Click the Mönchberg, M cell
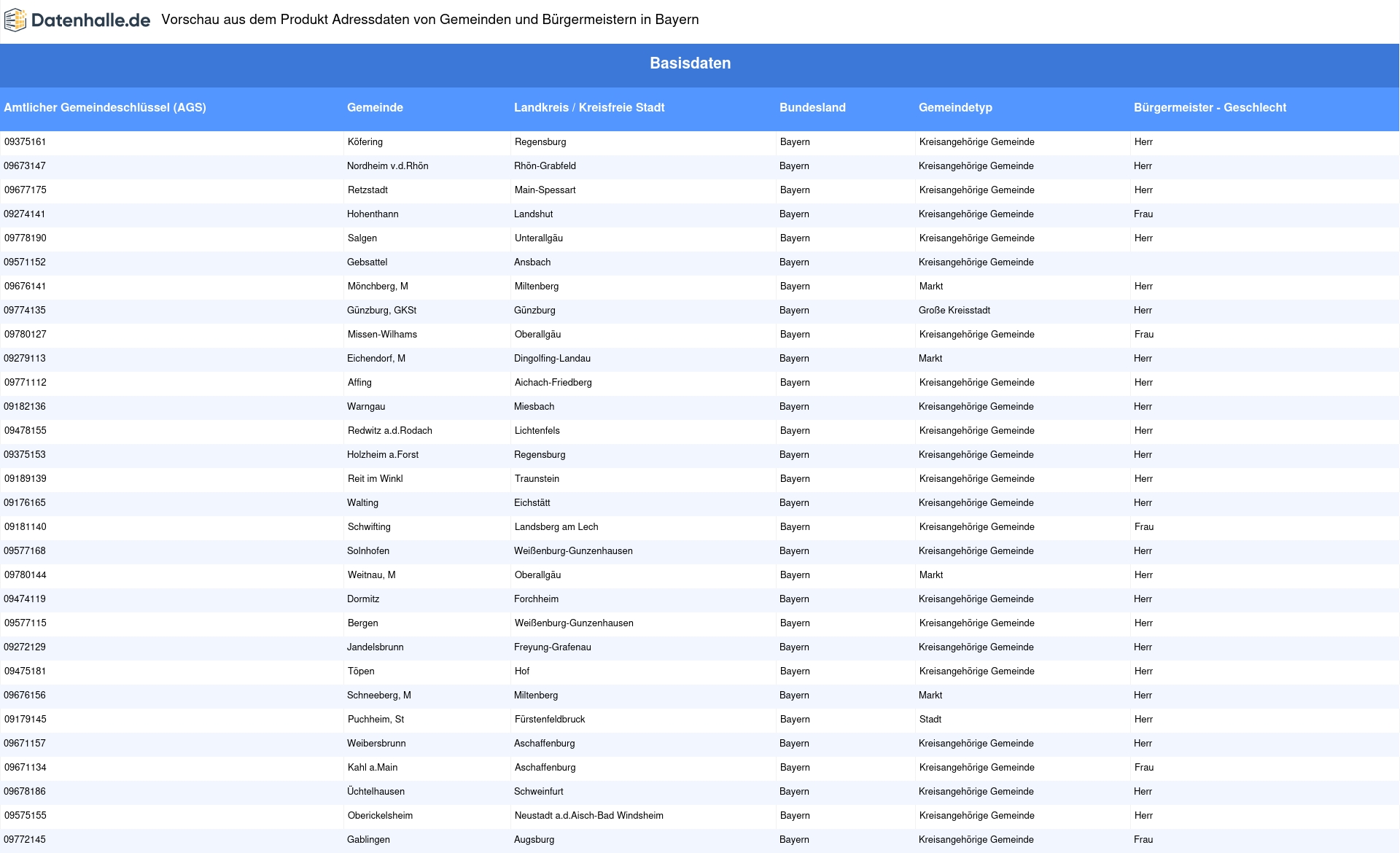 [x=378, y=287]
